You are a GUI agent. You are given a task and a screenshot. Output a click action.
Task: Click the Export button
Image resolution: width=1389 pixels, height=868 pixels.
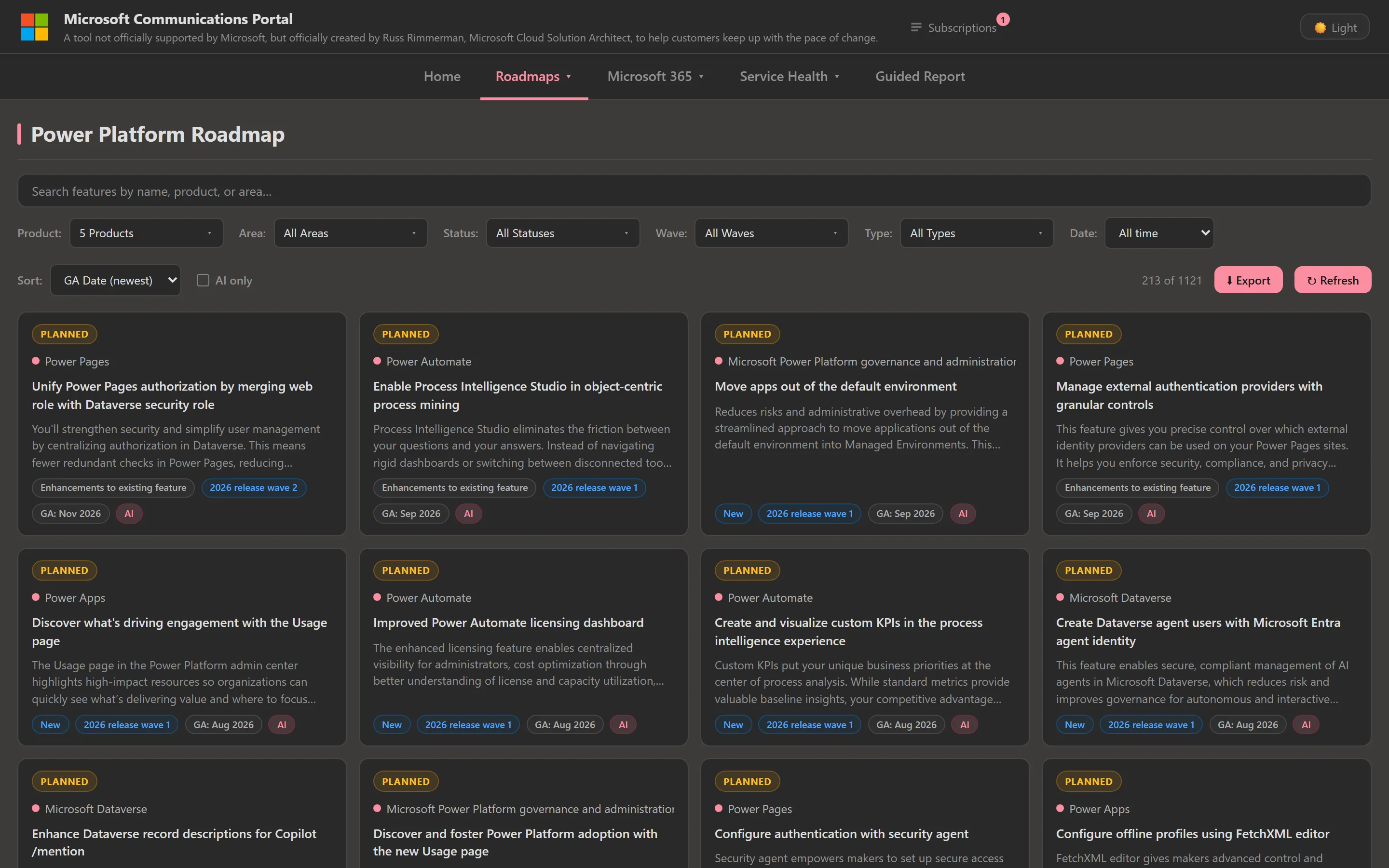[x=1248, y=280]
